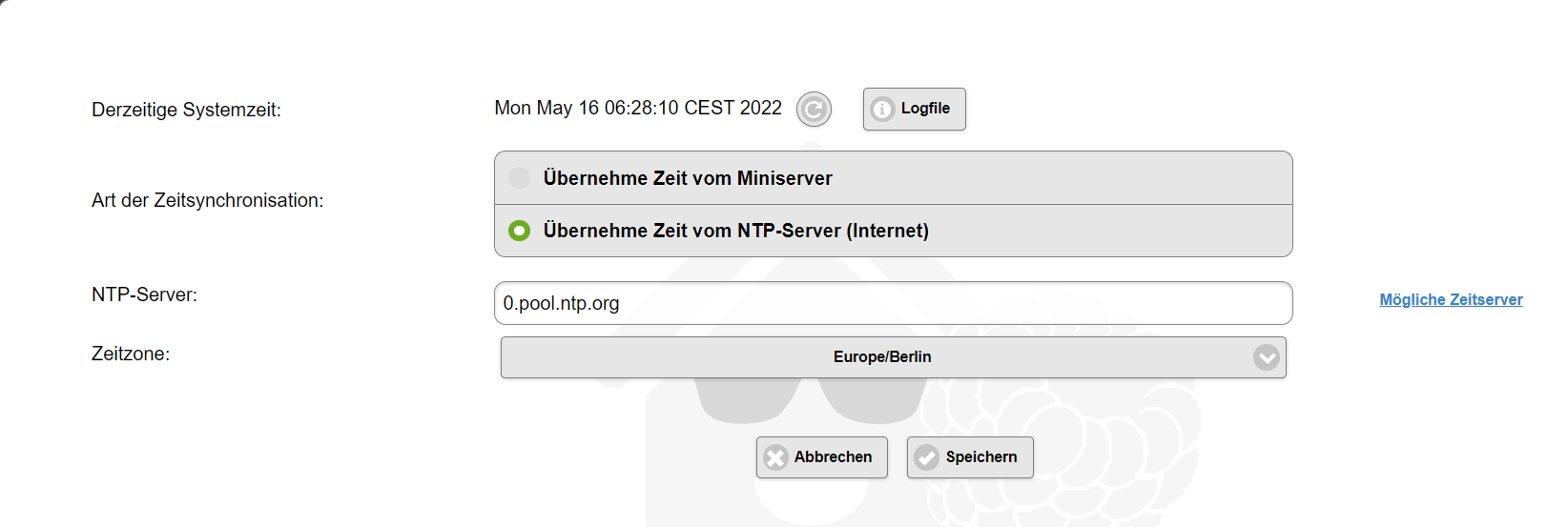Focus the NTP-Server address input field
This screenshot has width=1568, height=527.
point(893,303)
